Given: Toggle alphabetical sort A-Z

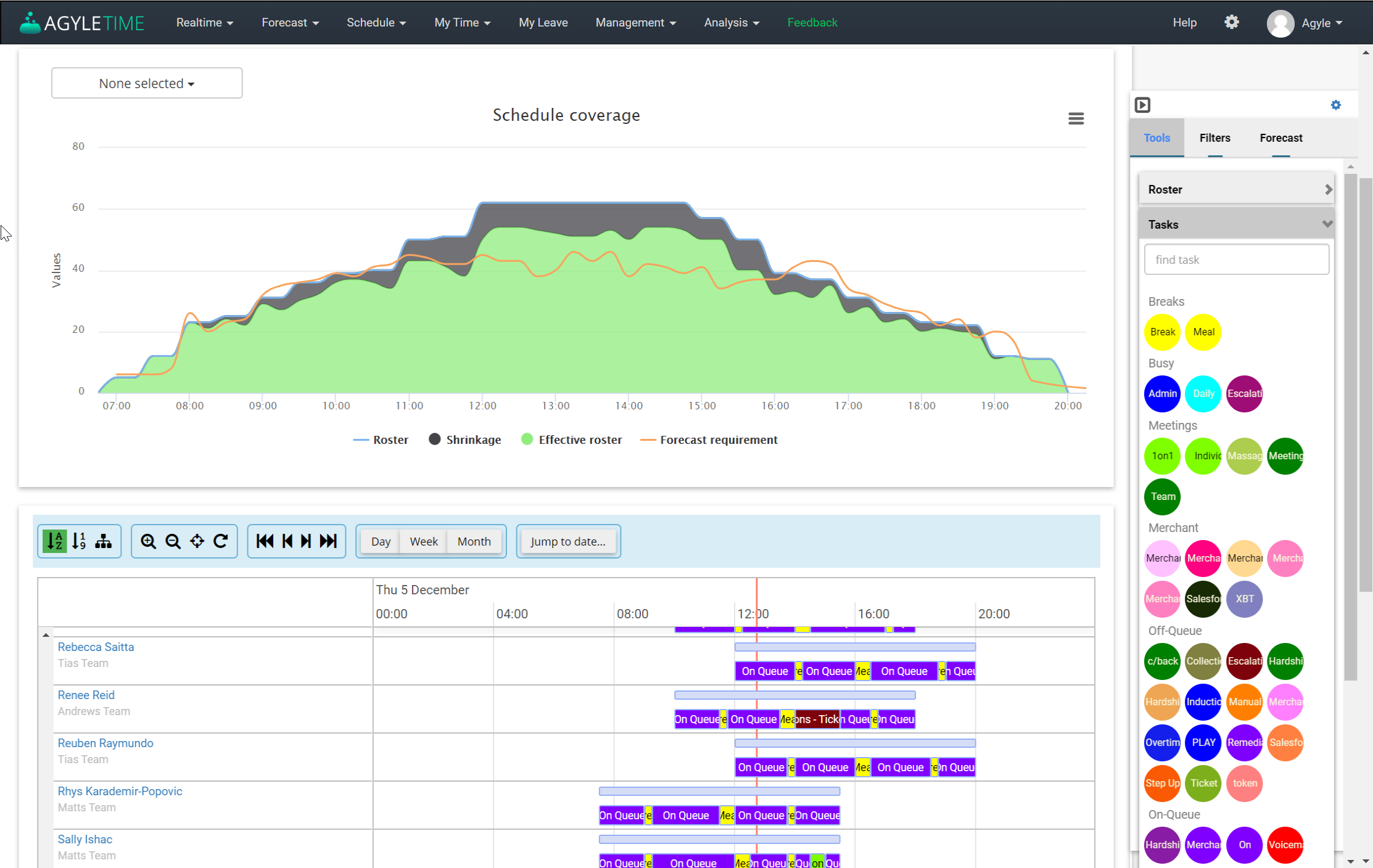Looking at the screenshot, I should pos(55,541).
